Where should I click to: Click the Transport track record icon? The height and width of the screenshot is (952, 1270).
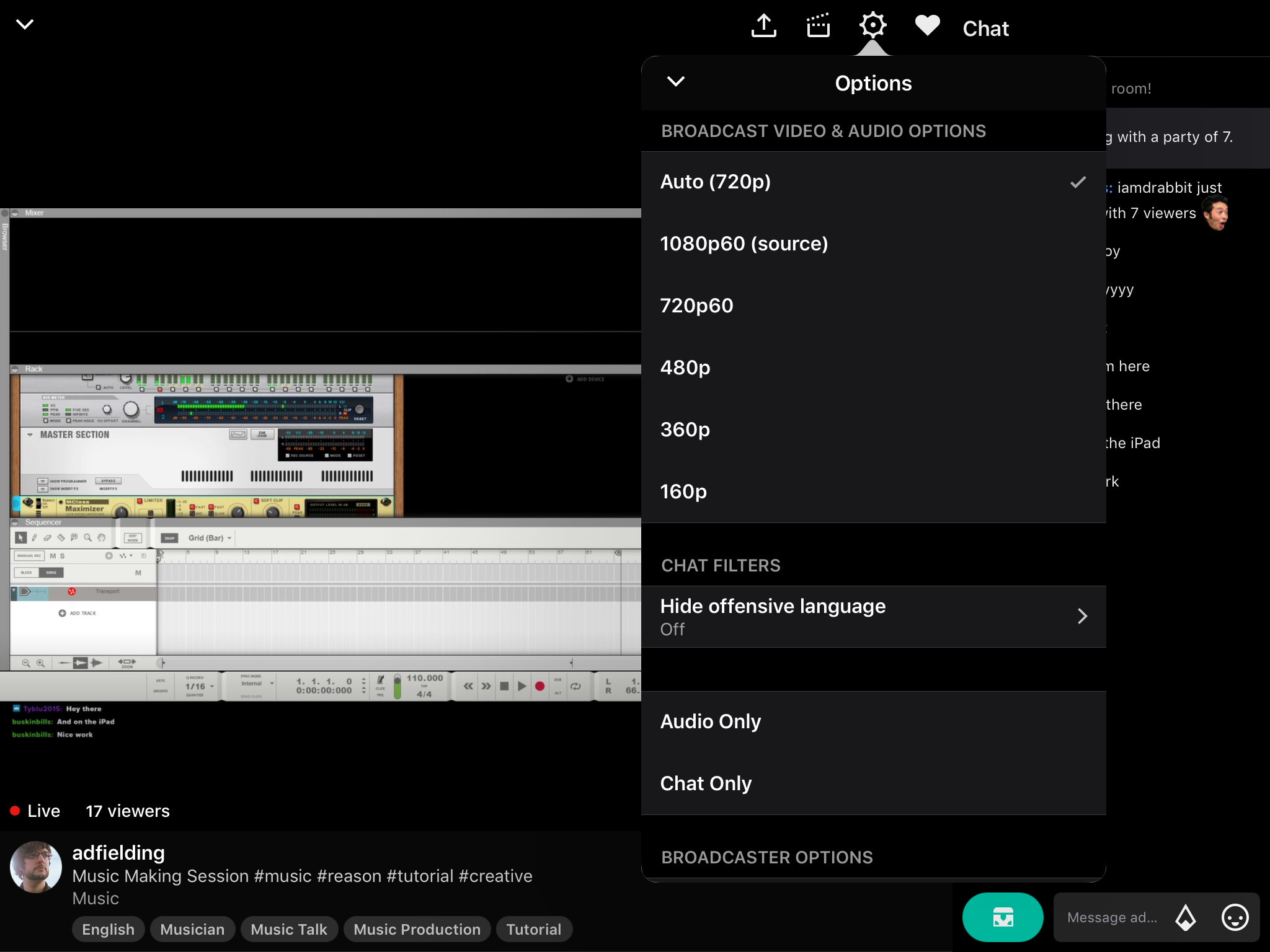tap(71, 591)
